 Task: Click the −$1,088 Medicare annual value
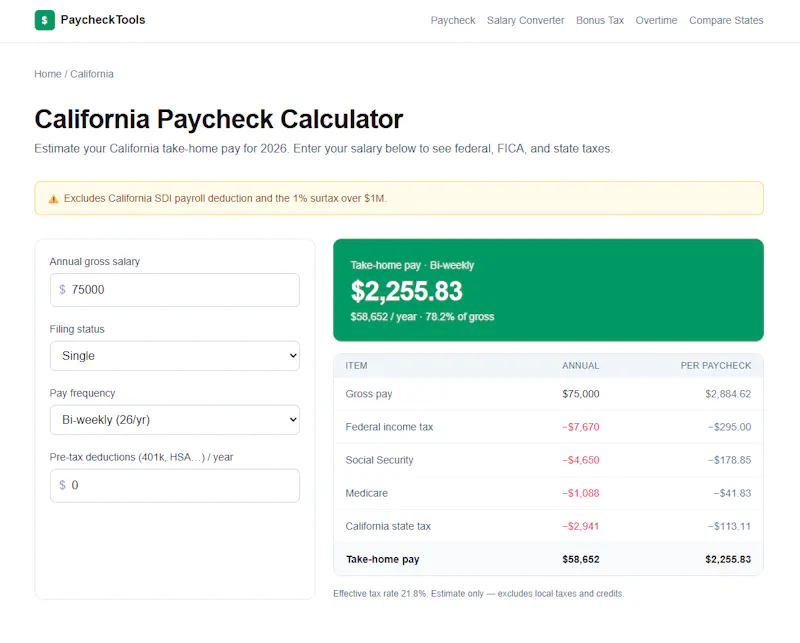(x=581, y=493)
